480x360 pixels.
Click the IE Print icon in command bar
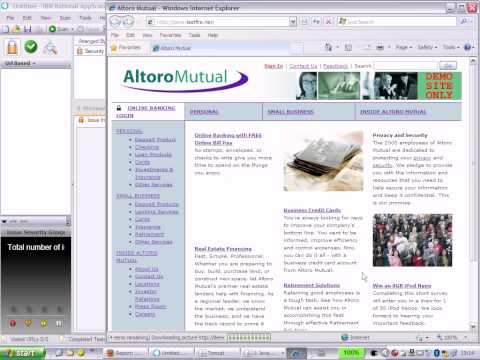pos(380,47)
